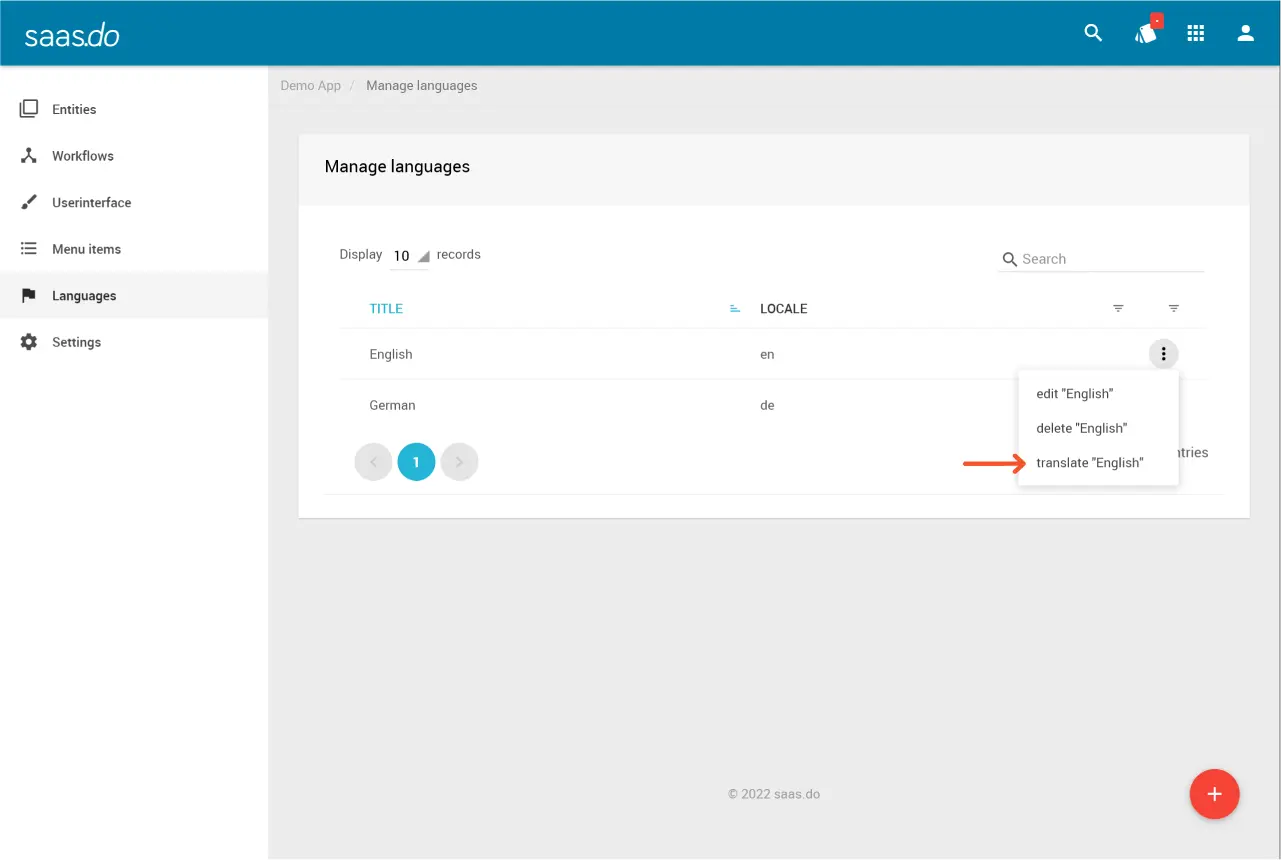Click the first filter icon after LOCALE
Viewport: 1281px width, 860px height.
pyautogui.click(x=1118, y=309)
